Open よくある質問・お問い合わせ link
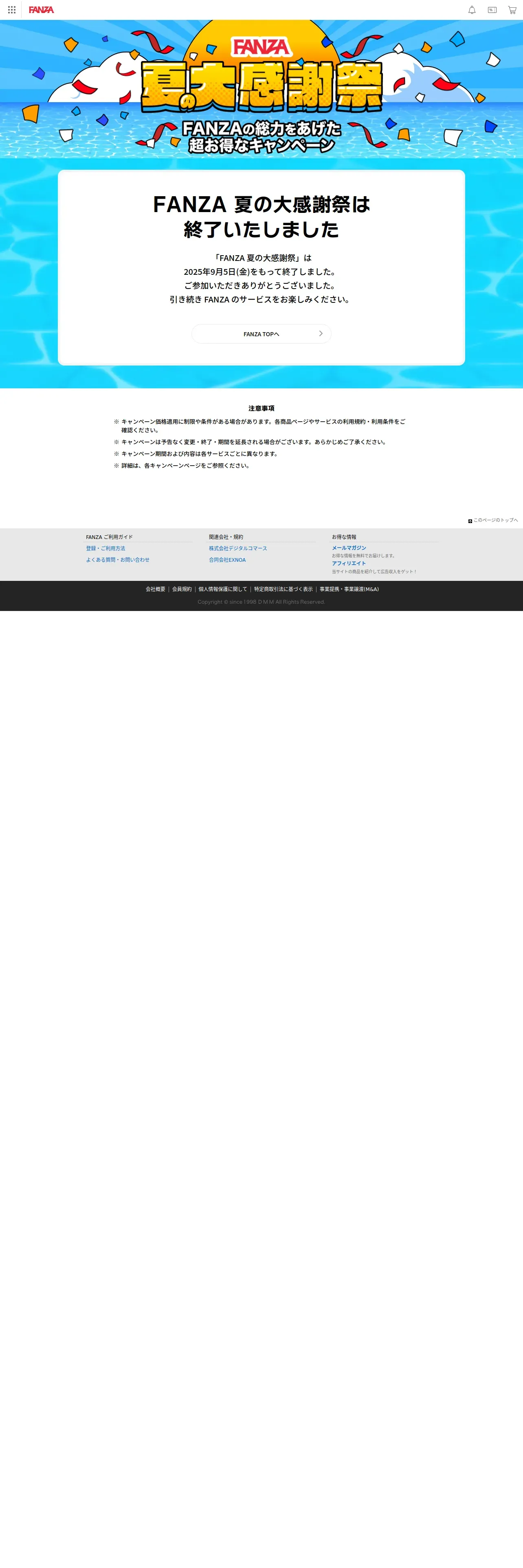Viewport: 523px width, 1568px height. point(117,559)
